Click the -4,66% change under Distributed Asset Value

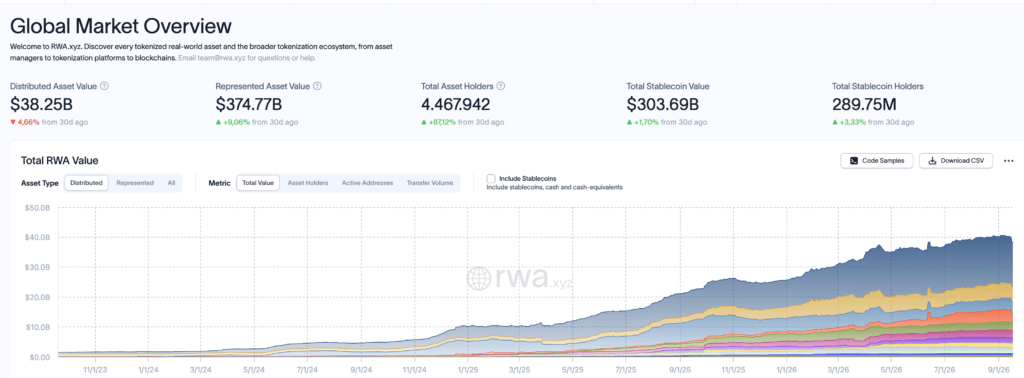[x=25, y=122]
